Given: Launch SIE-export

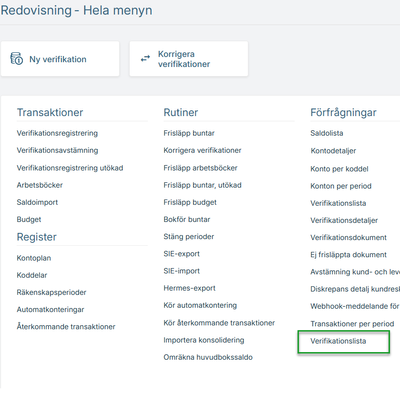Looking at the screenshot, I should coord(182,254).
